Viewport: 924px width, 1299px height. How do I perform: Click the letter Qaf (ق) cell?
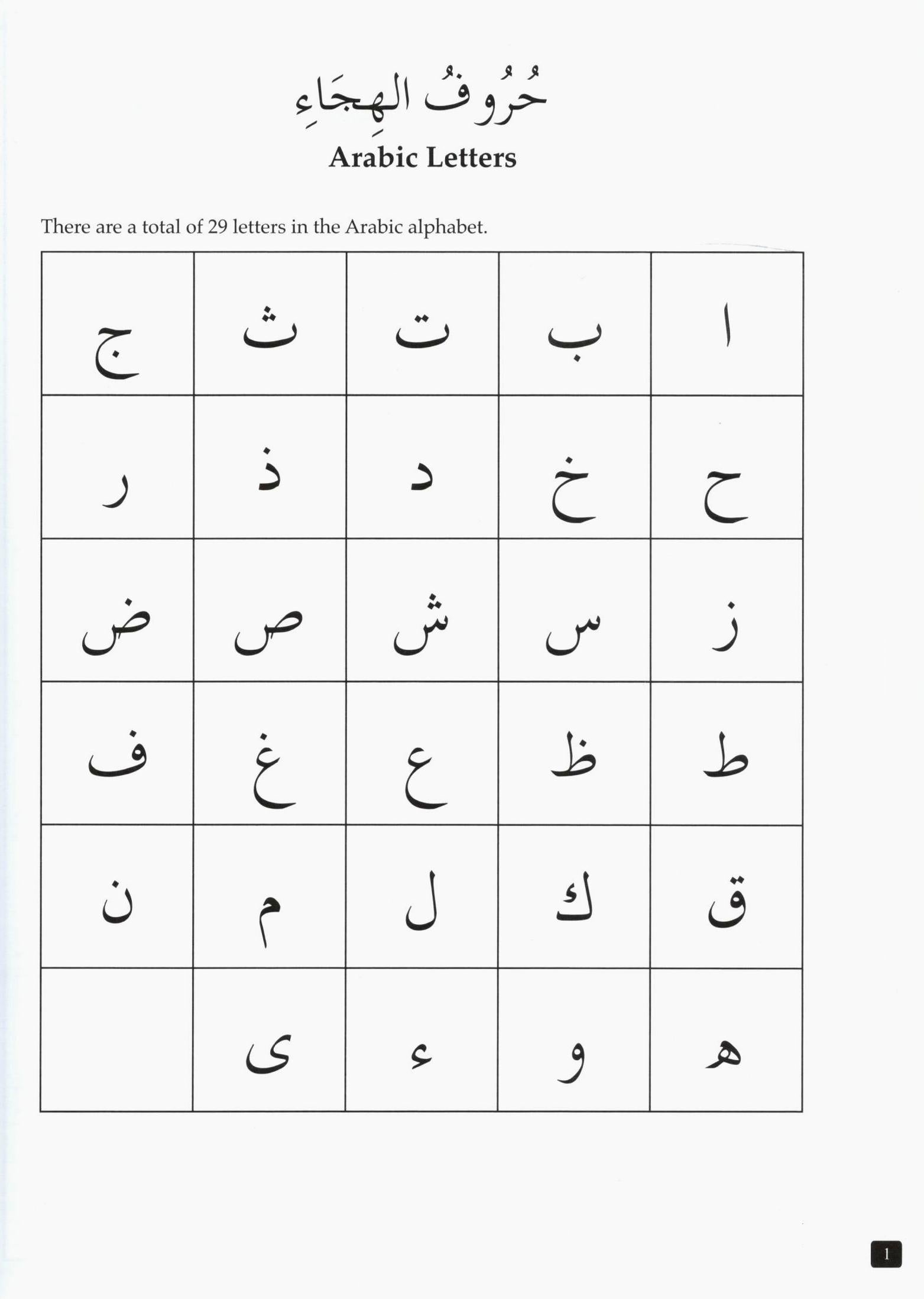point(727,896)
